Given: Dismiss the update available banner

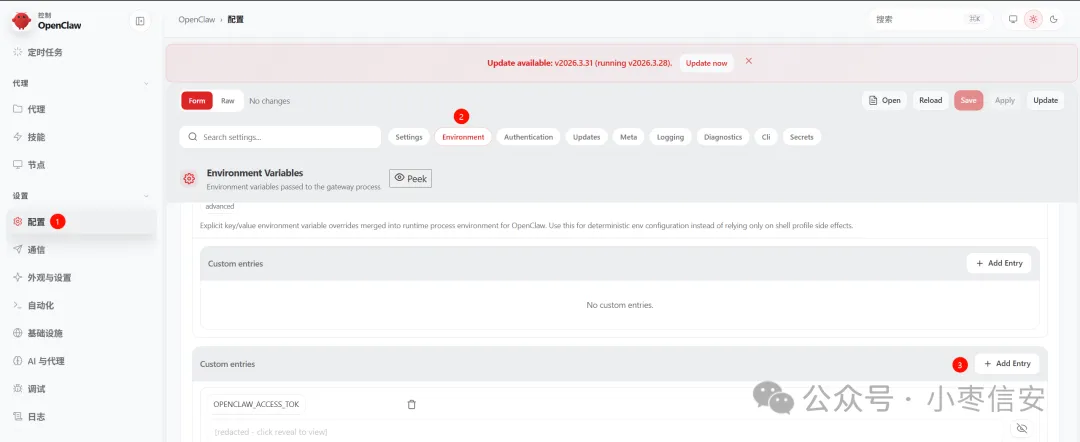Looking at the screenshot, I should point(749,61).
